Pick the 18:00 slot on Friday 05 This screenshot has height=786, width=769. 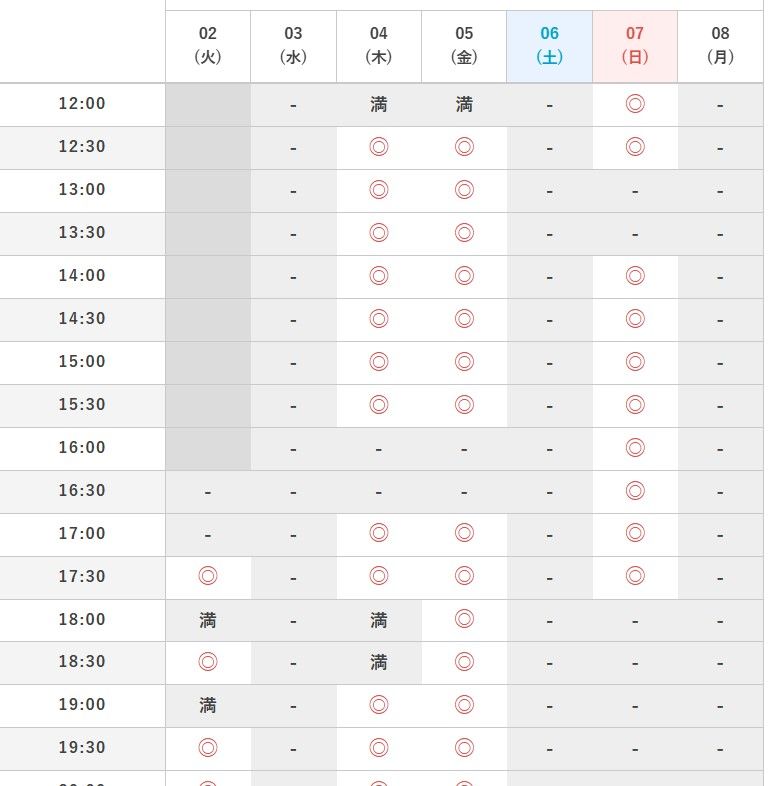click(x=464, y=619)
